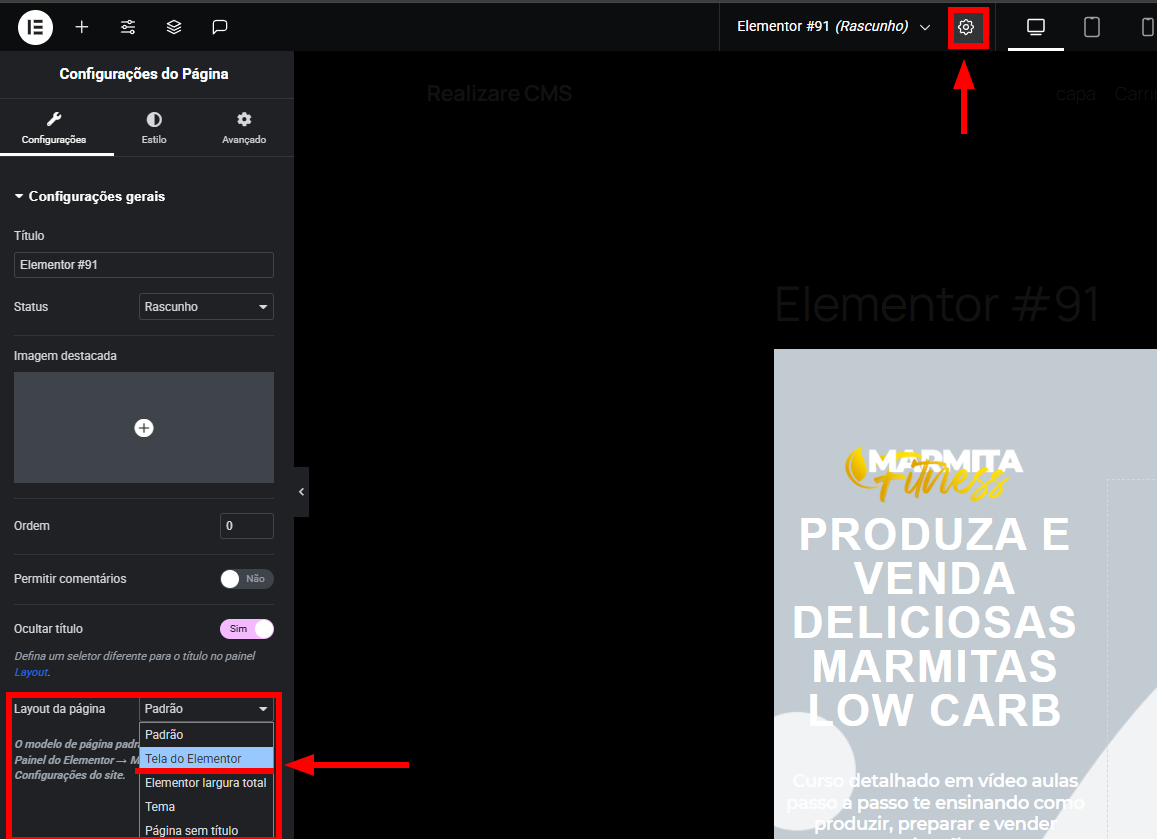
Task: Click the Ordem number field
Action: click(x=246, y=526)
